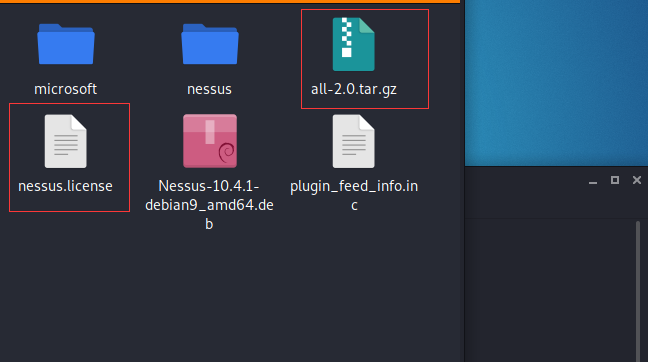The height and width of the screenshot is (362, 648).
Task: Click the all-2.0.tar.gz file name
Action: [x=354, y=89]
